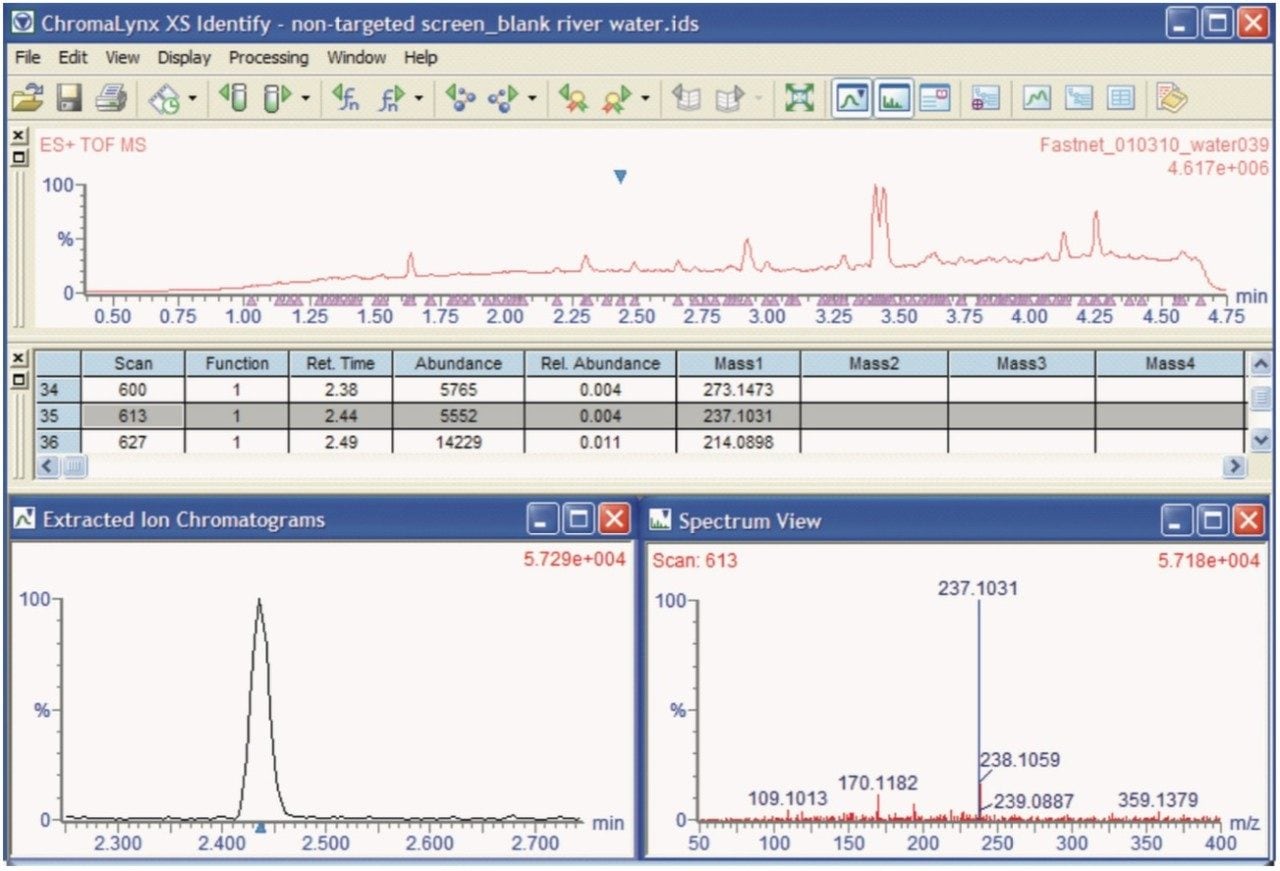Click previous component molecule icon
Image resolution: width=1280 pixels, height=871 pixels.
(x=460, y=98)
